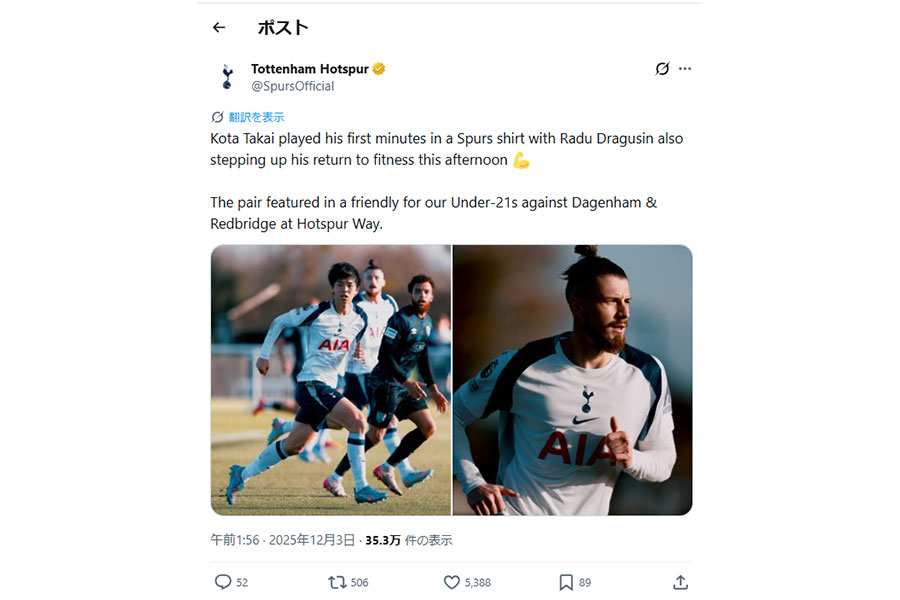The image size is (900, 600).
Task: Click the 翻訳を表示 translate link
Action: 255,116
